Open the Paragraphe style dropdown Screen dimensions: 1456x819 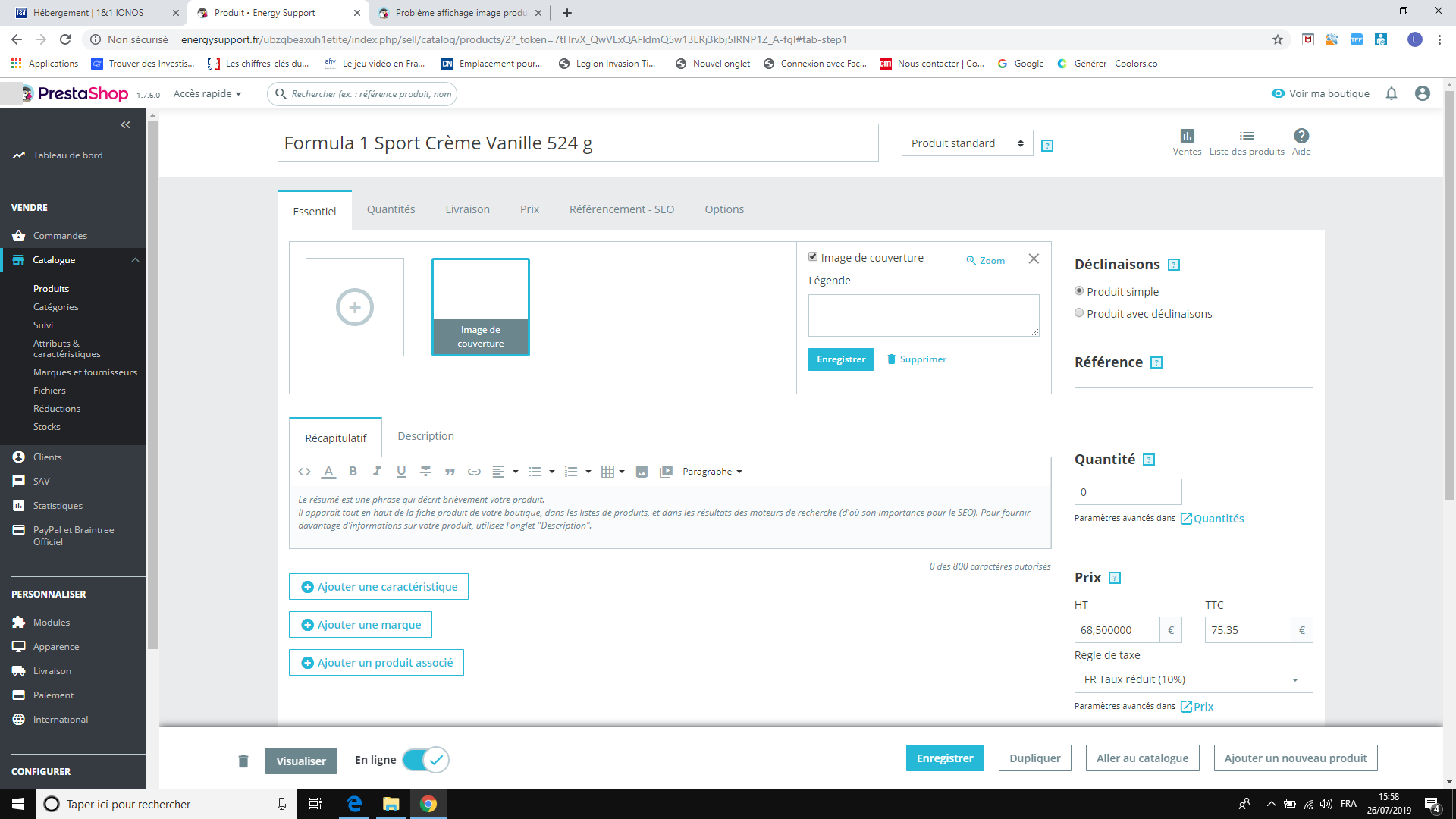(x=712, y=472)
